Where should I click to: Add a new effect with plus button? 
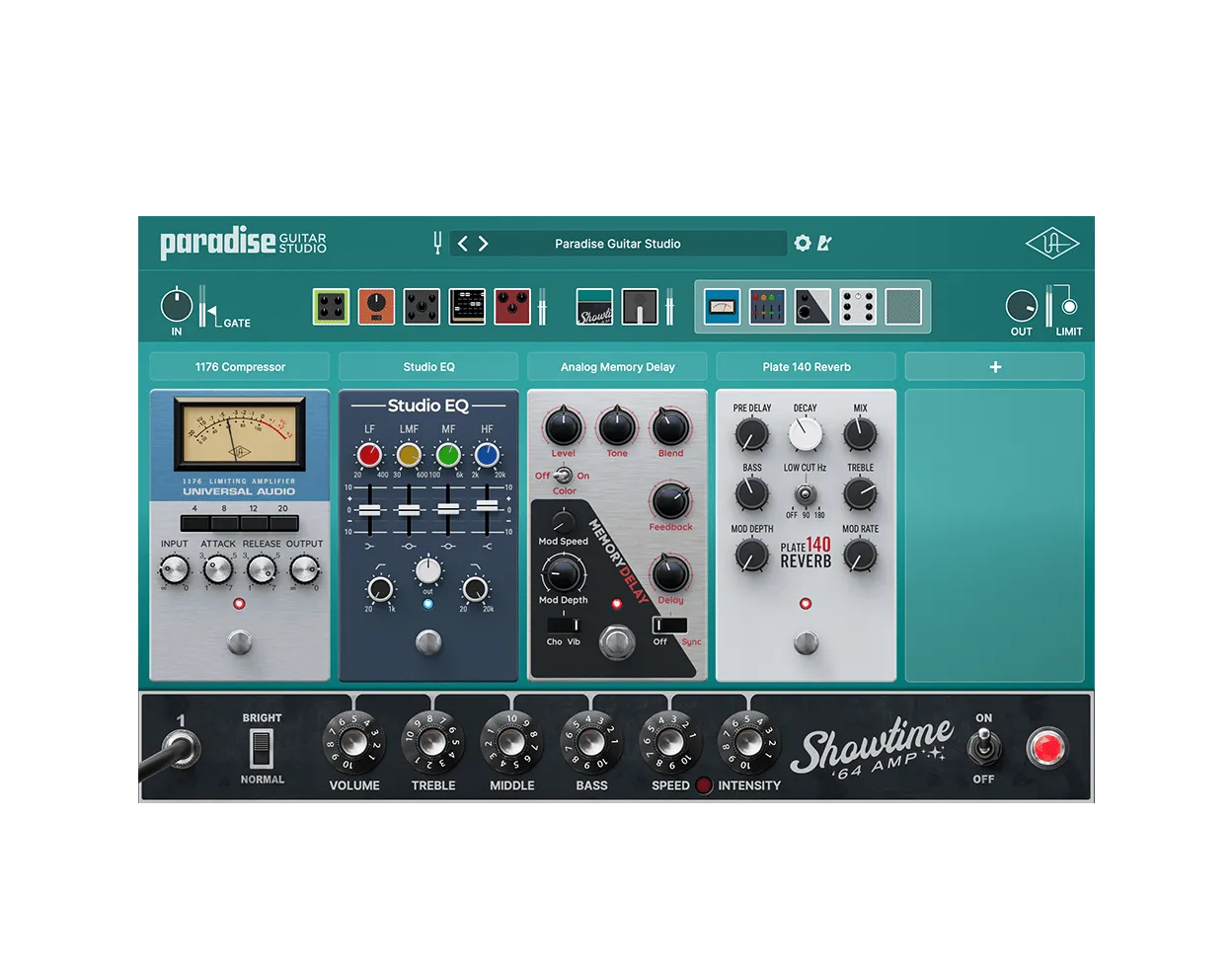click(x=995, y=366)
